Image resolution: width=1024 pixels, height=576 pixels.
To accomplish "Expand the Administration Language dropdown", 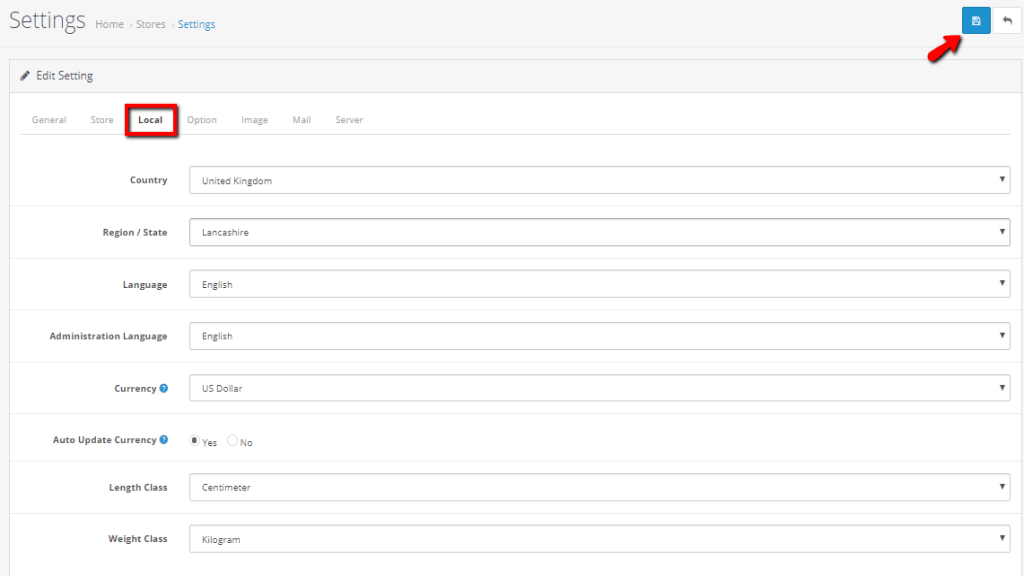I will (600, 336).
